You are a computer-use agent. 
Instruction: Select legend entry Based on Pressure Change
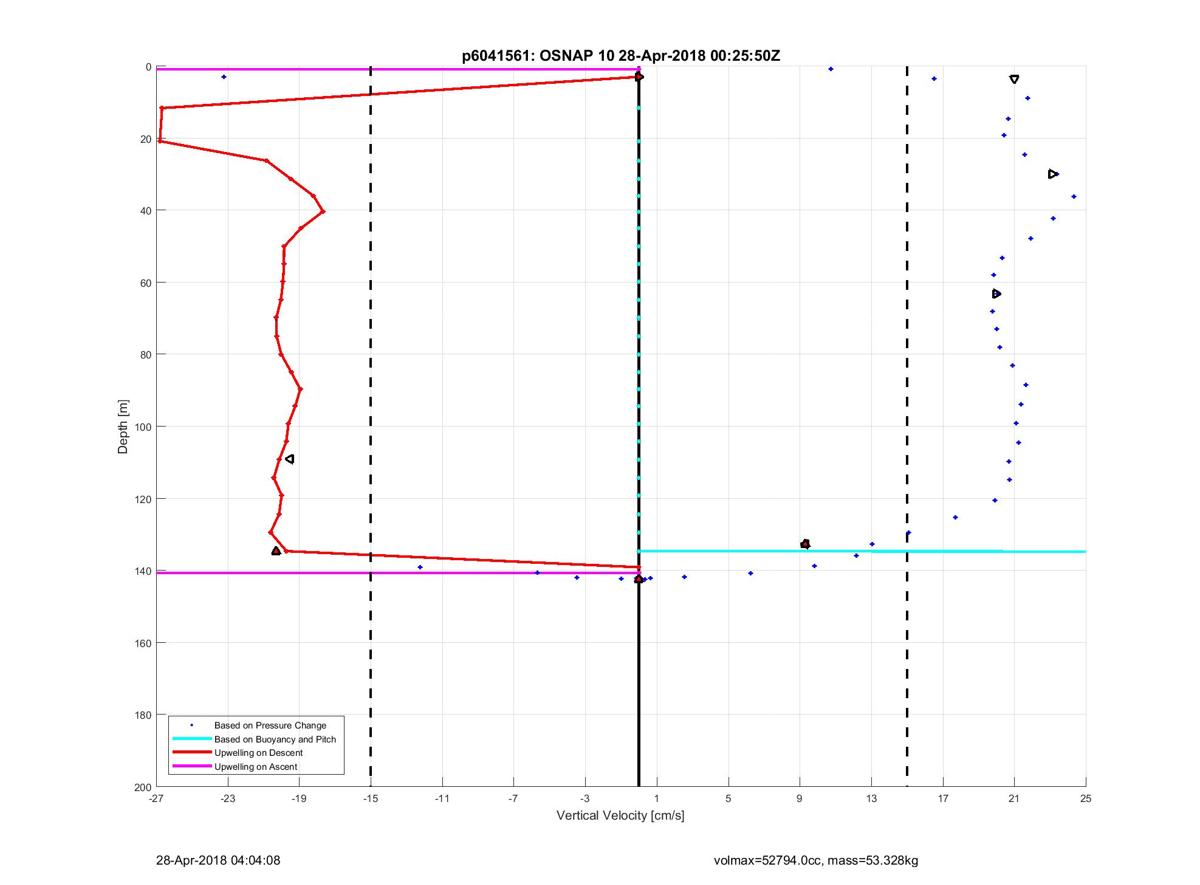click(x=270, y=725)
